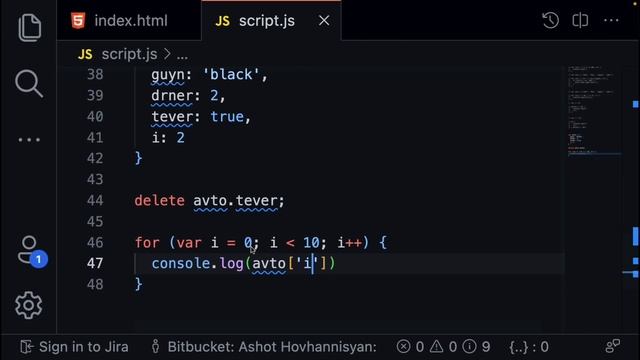Open the Search view in activity bar
The image size is (640, 360).
click(x=29, y=84)
